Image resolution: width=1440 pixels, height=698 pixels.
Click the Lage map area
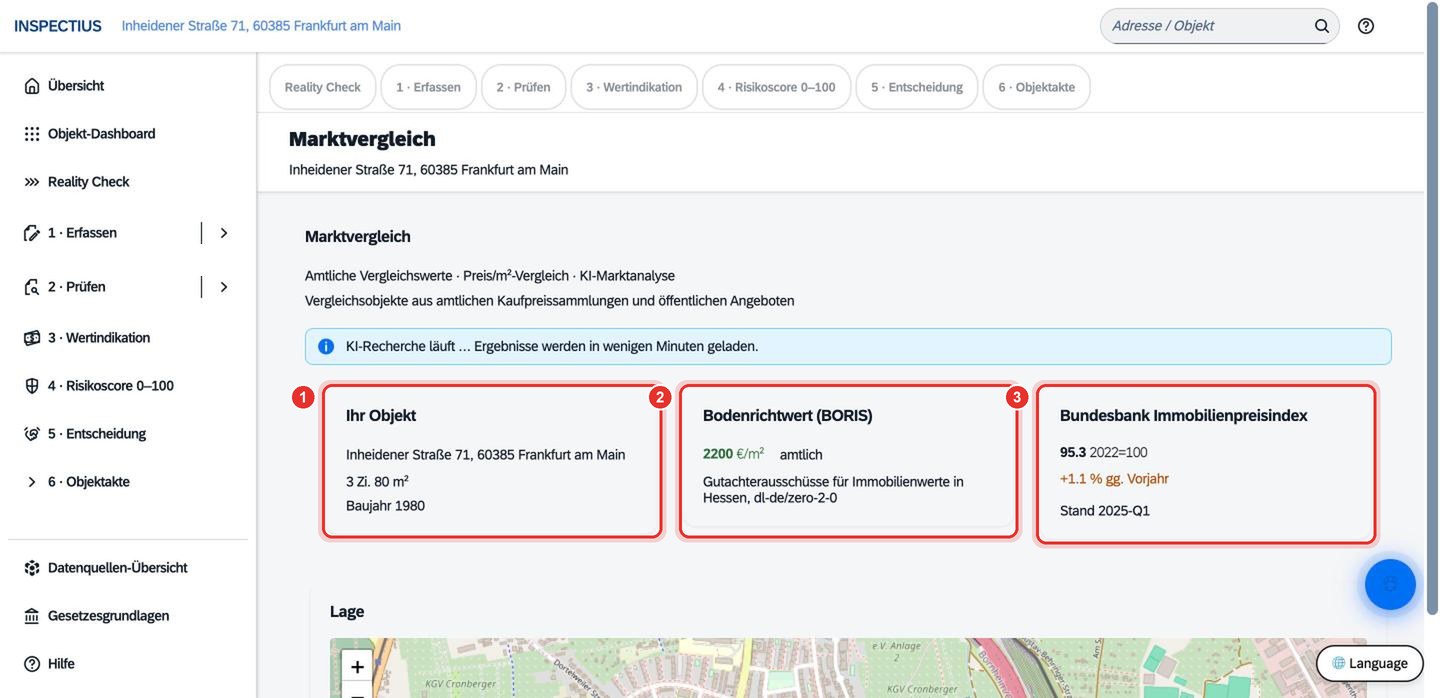coord(848,668)
